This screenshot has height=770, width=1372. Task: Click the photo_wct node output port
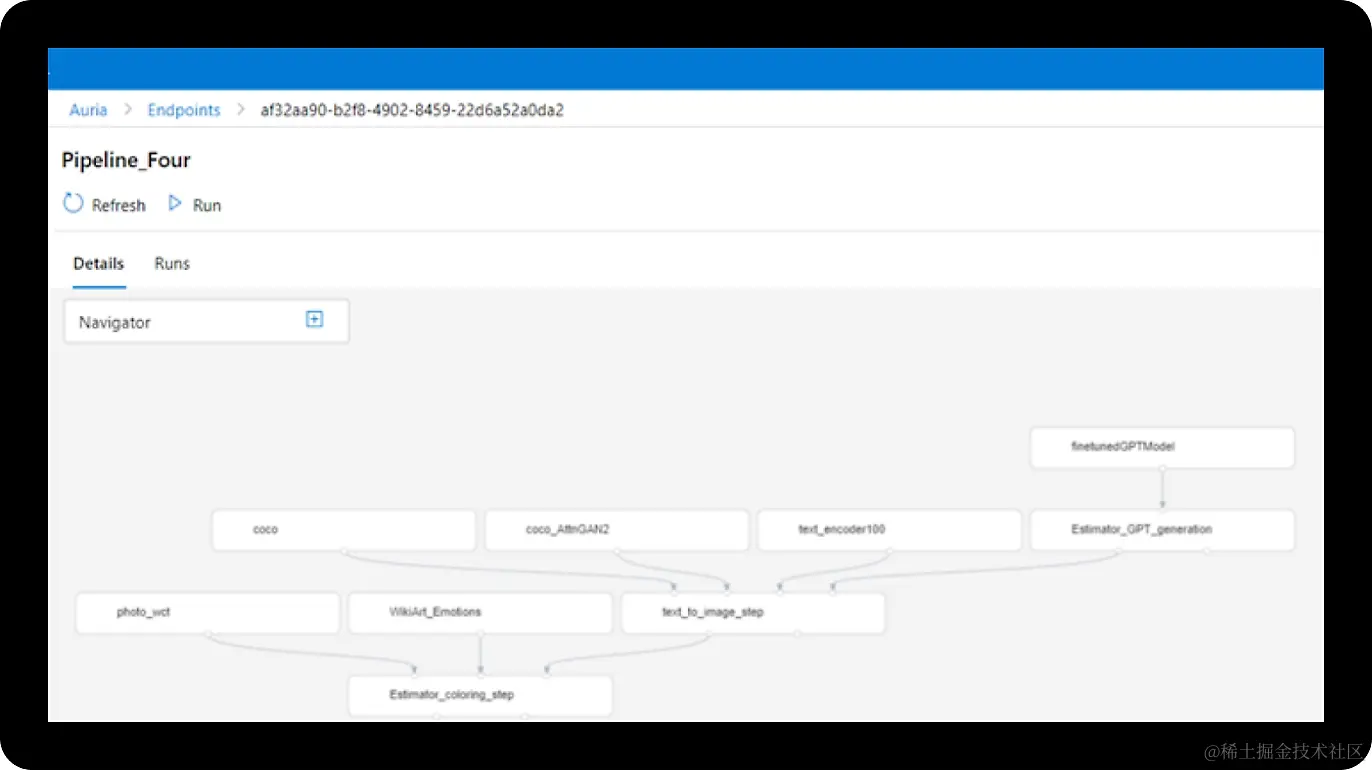pos(208,633)
